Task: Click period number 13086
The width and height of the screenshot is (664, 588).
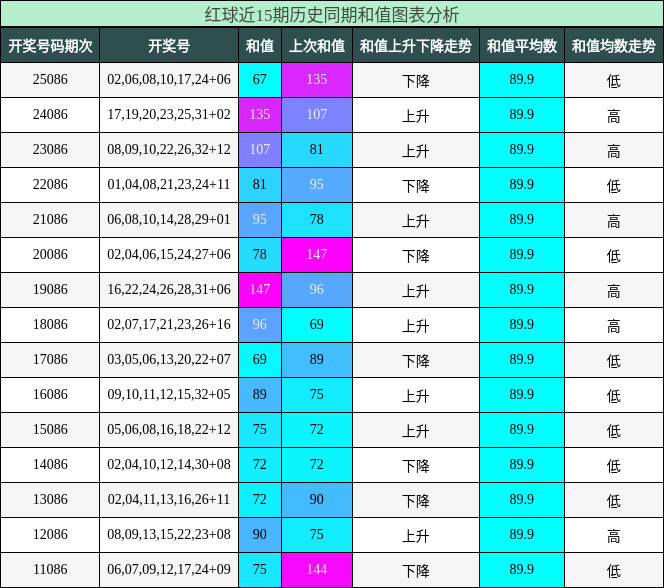Action: coord(50,500)
